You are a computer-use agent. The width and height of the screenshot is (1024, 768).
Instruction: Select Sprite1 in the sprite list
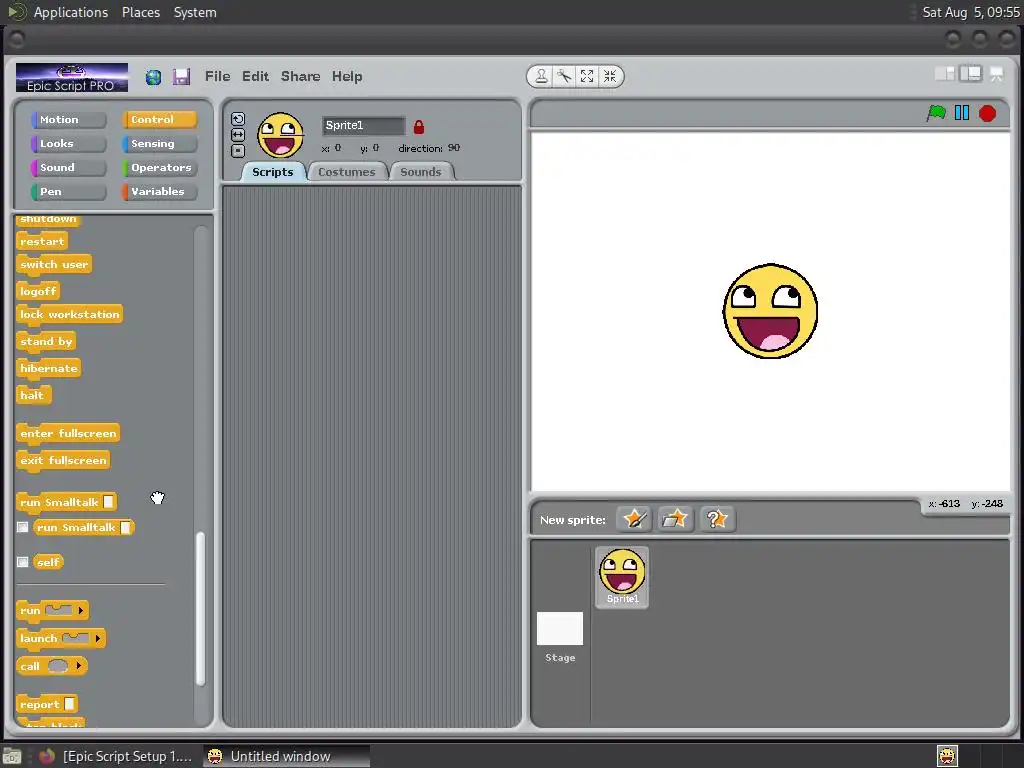coord(622,577)
